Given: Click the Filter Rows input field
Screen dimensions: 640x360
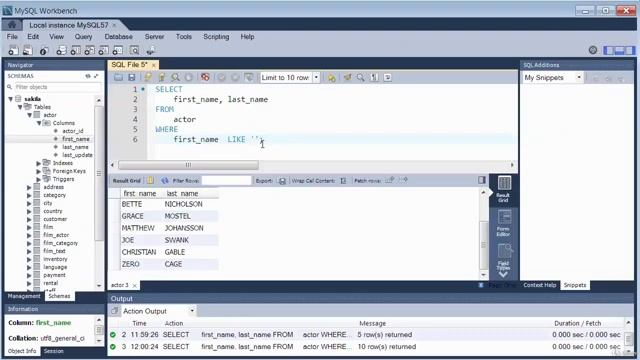Looking at the screenshot, I should click(x=227, y=180).
